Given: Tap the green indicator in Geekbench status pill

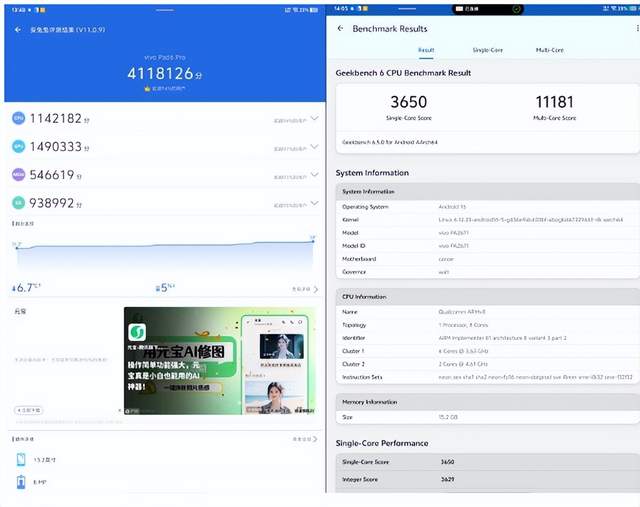Looking at the screenshot, I should pos(516,9).
